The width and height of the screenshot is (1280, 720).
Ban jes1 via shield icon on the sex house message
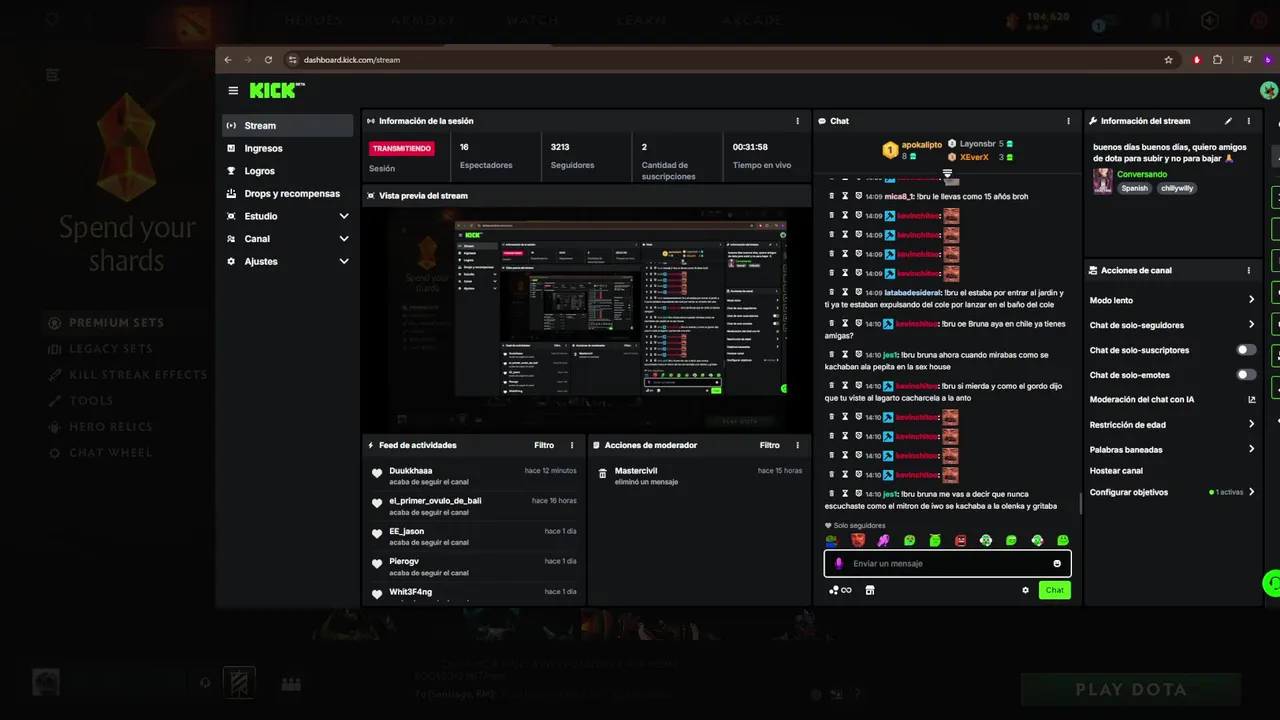pyautogui.click(x=858, y=355)
